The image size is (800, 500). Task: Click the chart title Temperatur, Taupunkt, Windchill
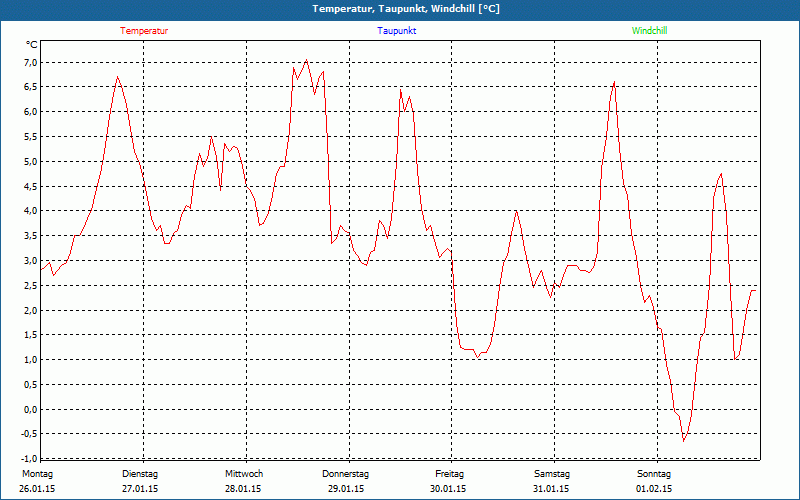point(406,9)
